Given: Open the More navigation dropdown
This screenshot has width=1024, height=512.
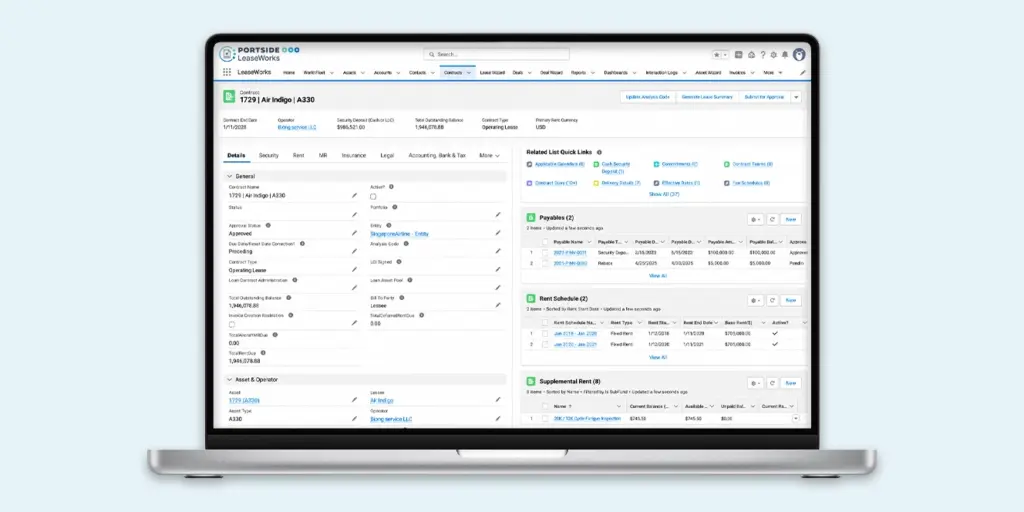Looking at the screenshot, I should coord(773,72).
